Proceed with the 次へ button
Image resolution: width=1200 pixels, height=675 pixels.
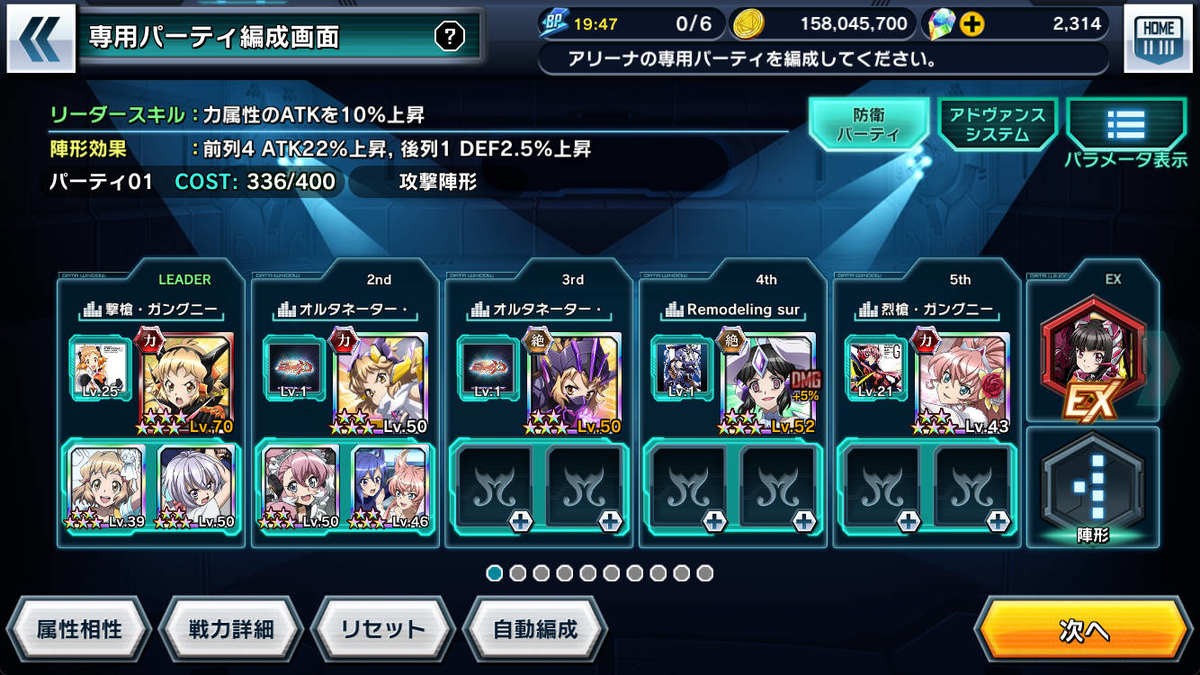pos(1084,631)
